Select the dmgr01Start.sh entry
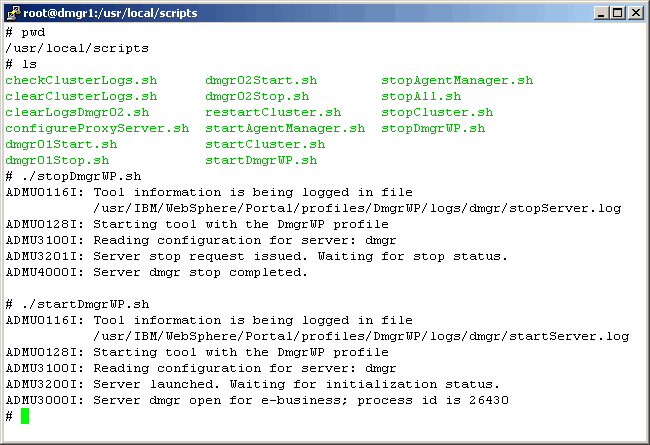Viewport: 650px width, 445px height. pos(61,144)
